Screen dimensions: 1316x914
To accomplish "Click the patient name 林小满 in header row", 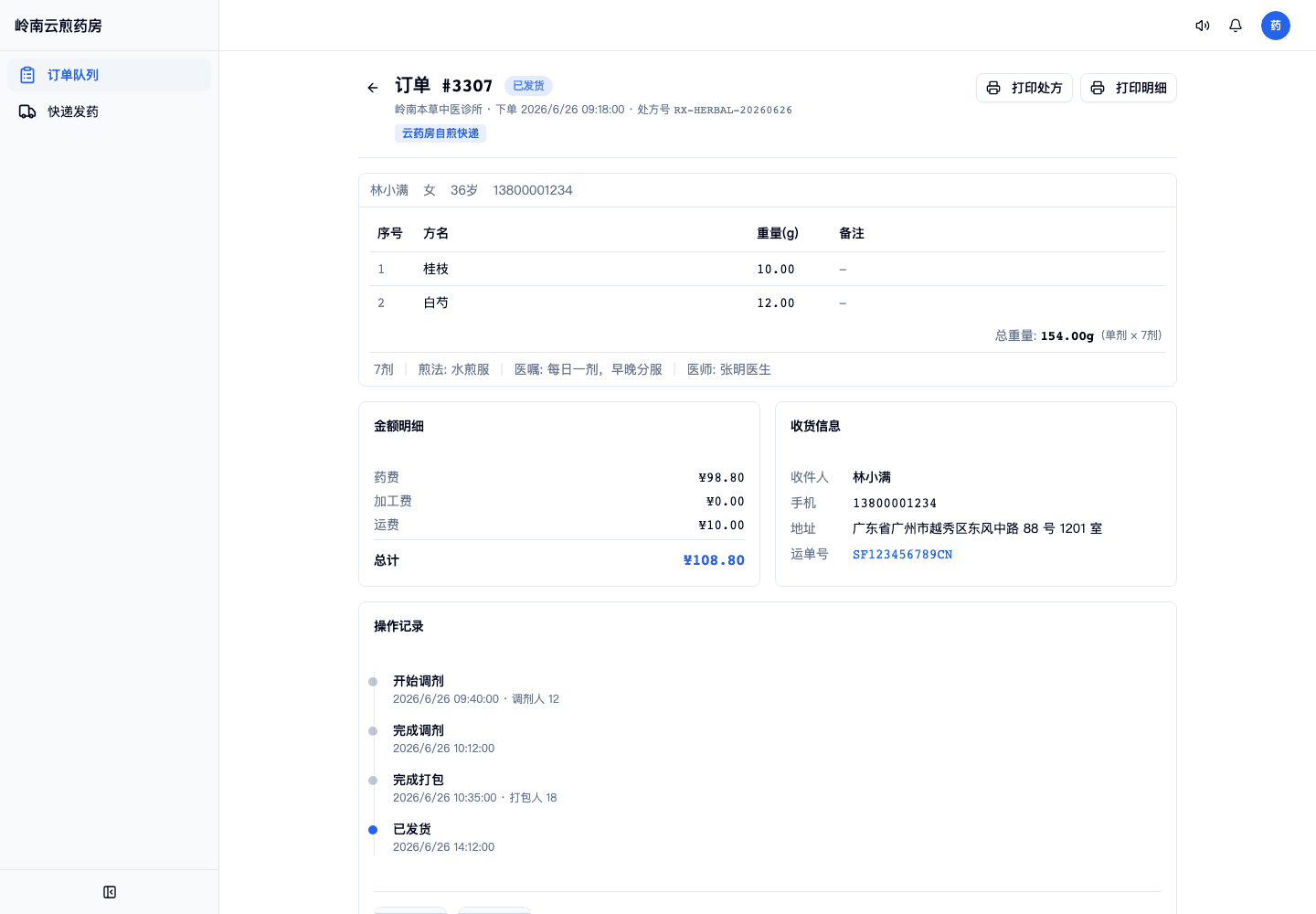I will [x=389, y=190].
